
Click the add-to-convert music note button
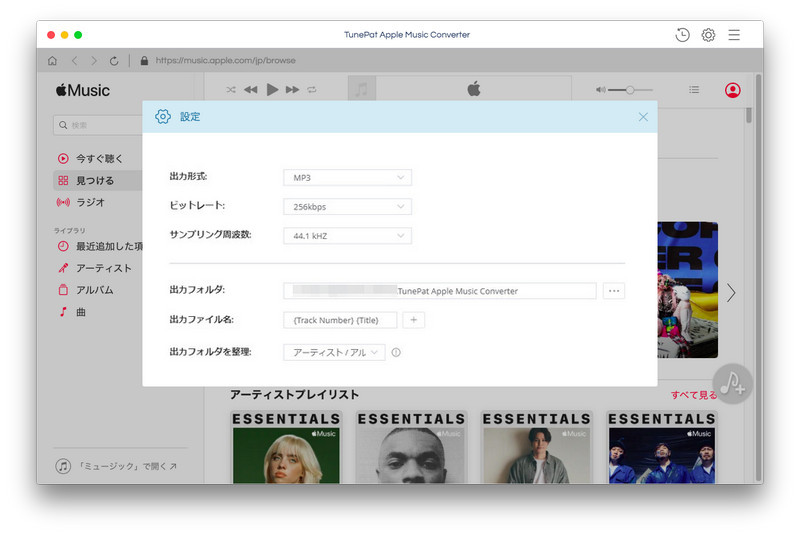tap(733, 384)
